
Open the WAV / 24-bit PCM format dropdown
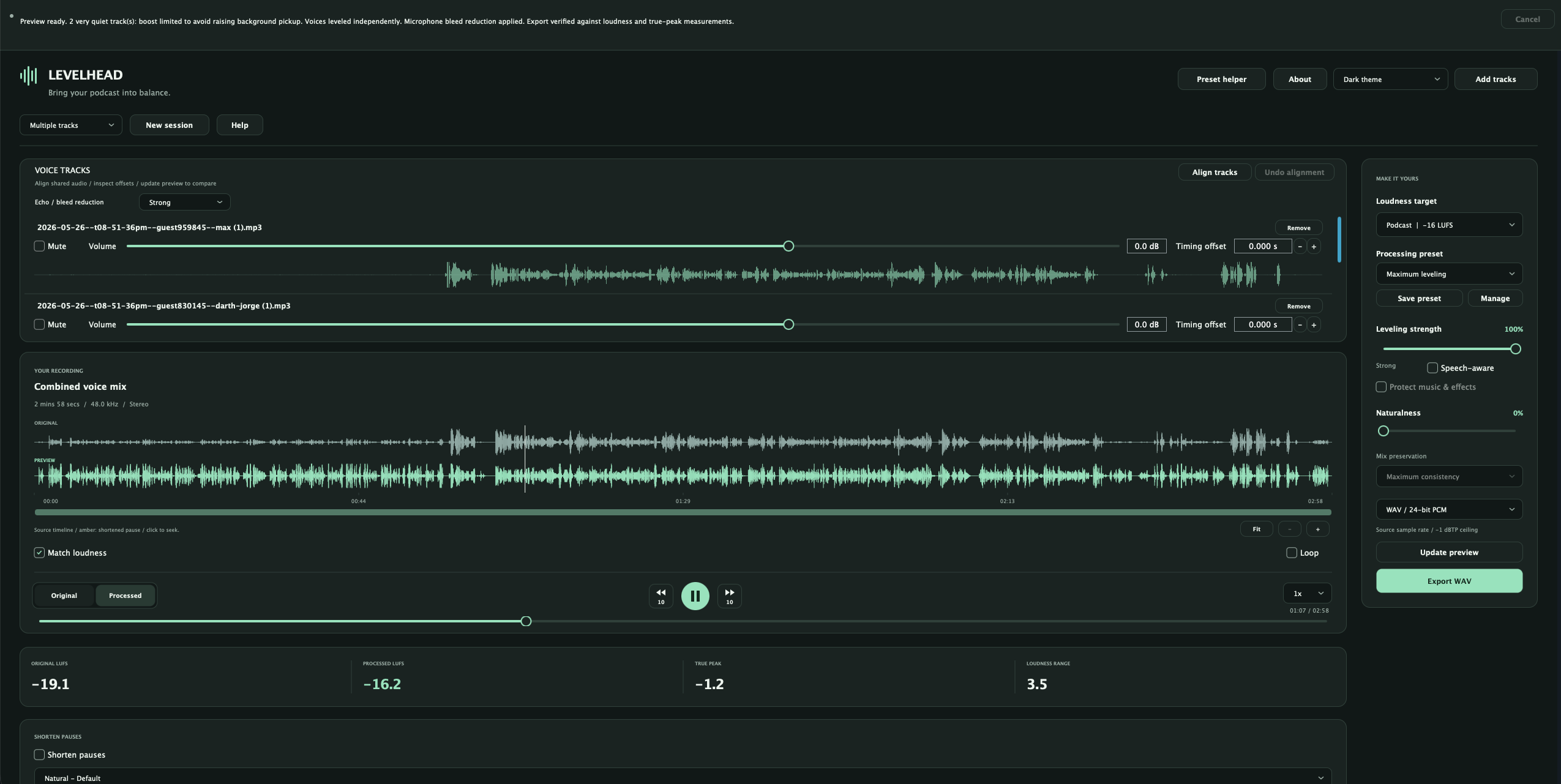(1449, 510)
